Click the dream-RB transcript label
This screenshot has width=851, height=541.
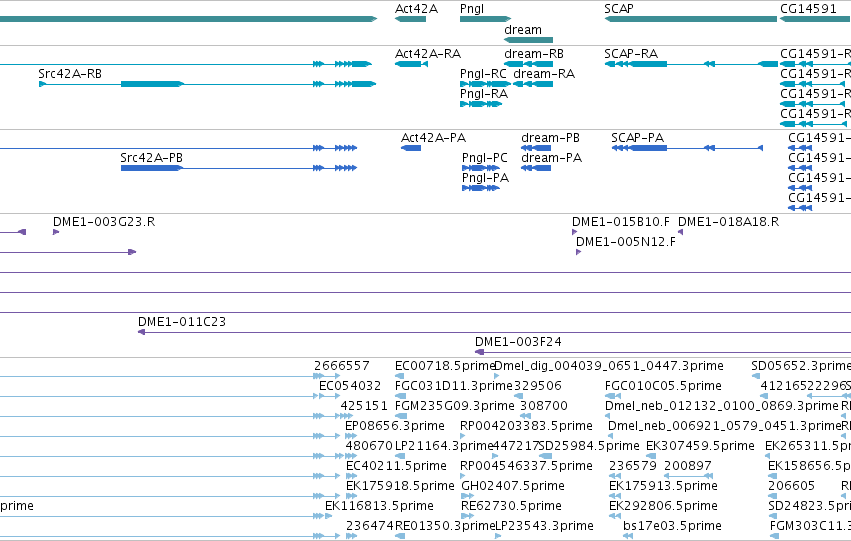point(534,54)
